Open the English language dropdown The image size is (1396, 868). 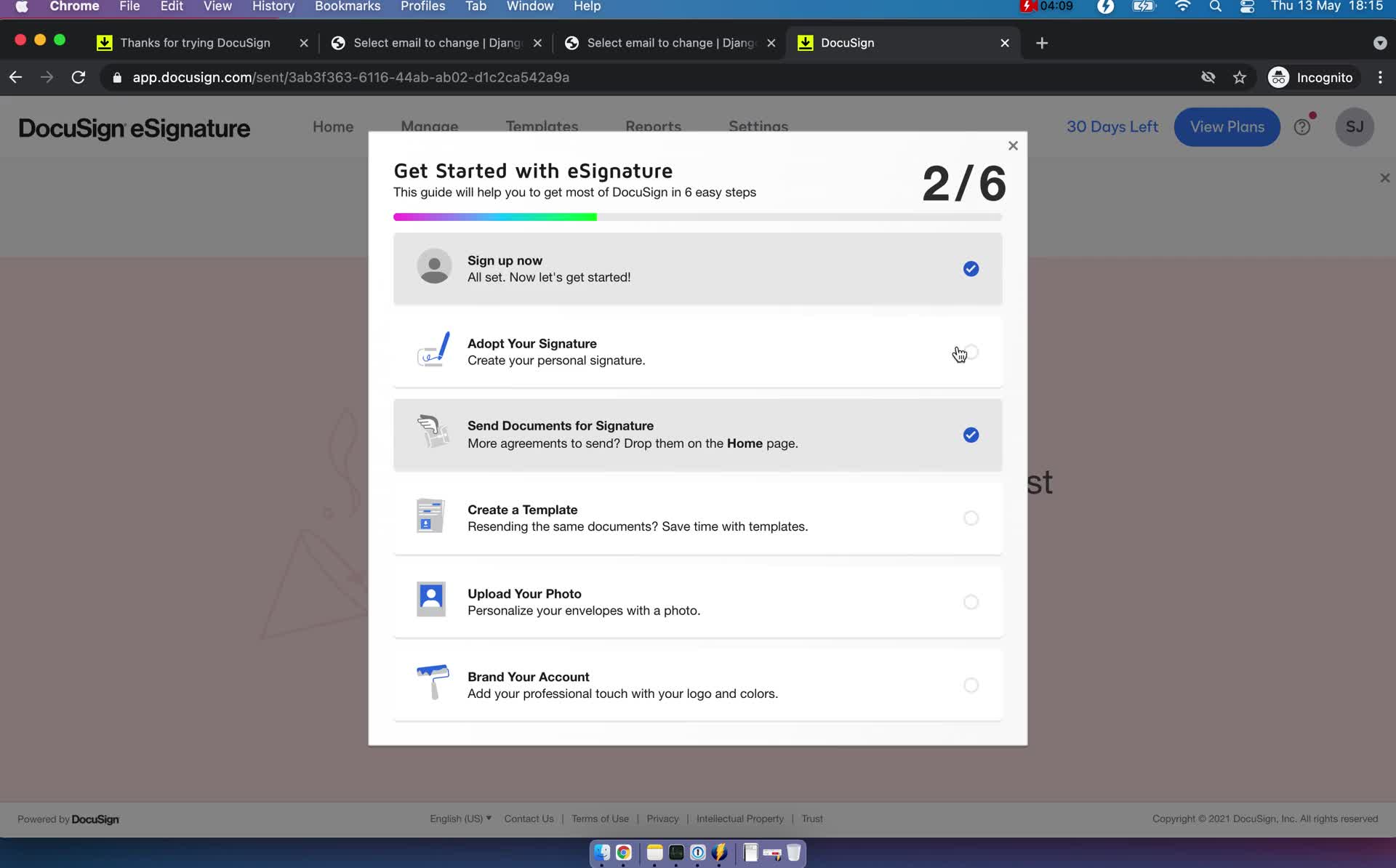[459, 818]
